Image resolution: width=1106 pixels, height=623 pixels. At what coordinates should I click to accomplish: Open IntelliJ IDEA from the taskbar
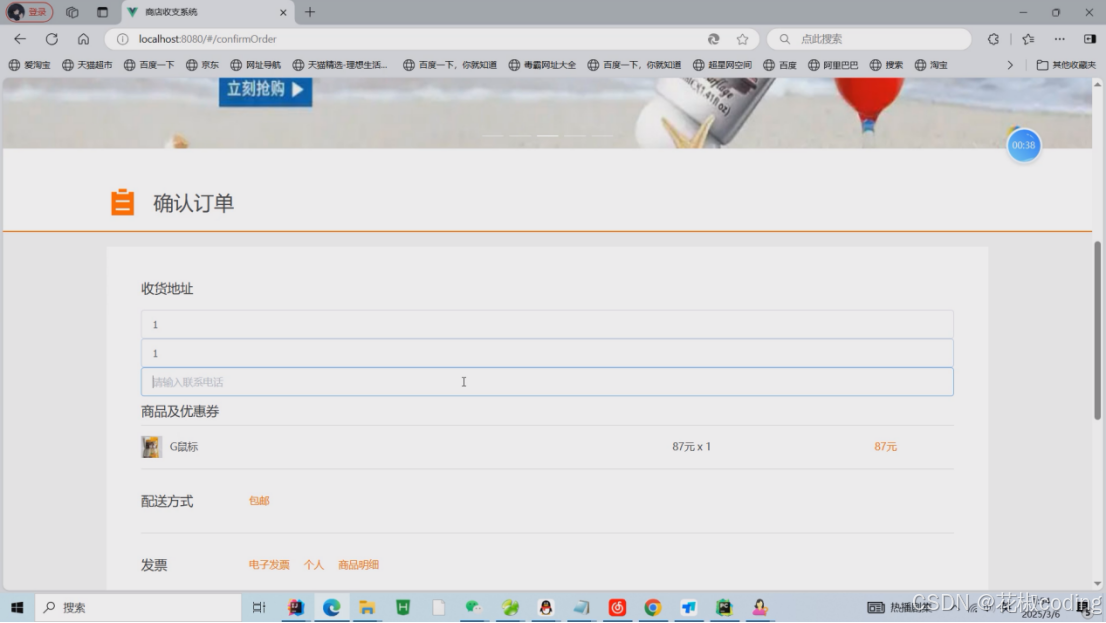pyautogui.click(x=296, y=607)
